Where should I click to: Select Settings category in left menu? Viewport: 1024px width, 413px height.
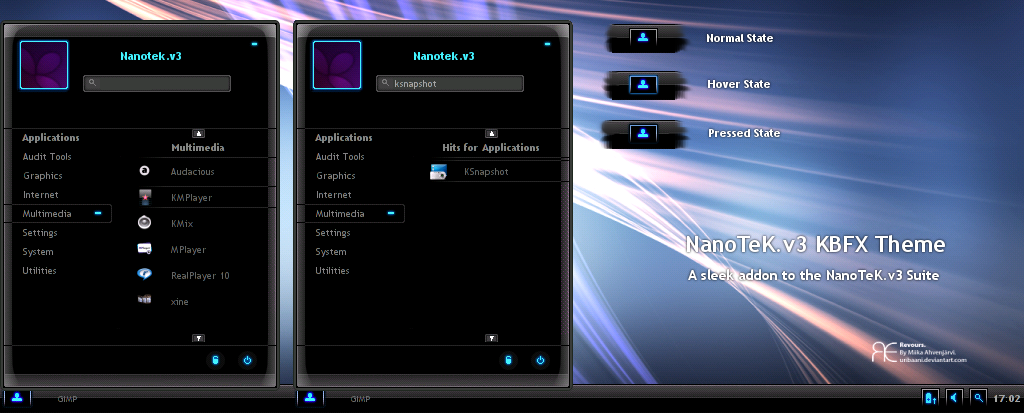pos(40,233)
